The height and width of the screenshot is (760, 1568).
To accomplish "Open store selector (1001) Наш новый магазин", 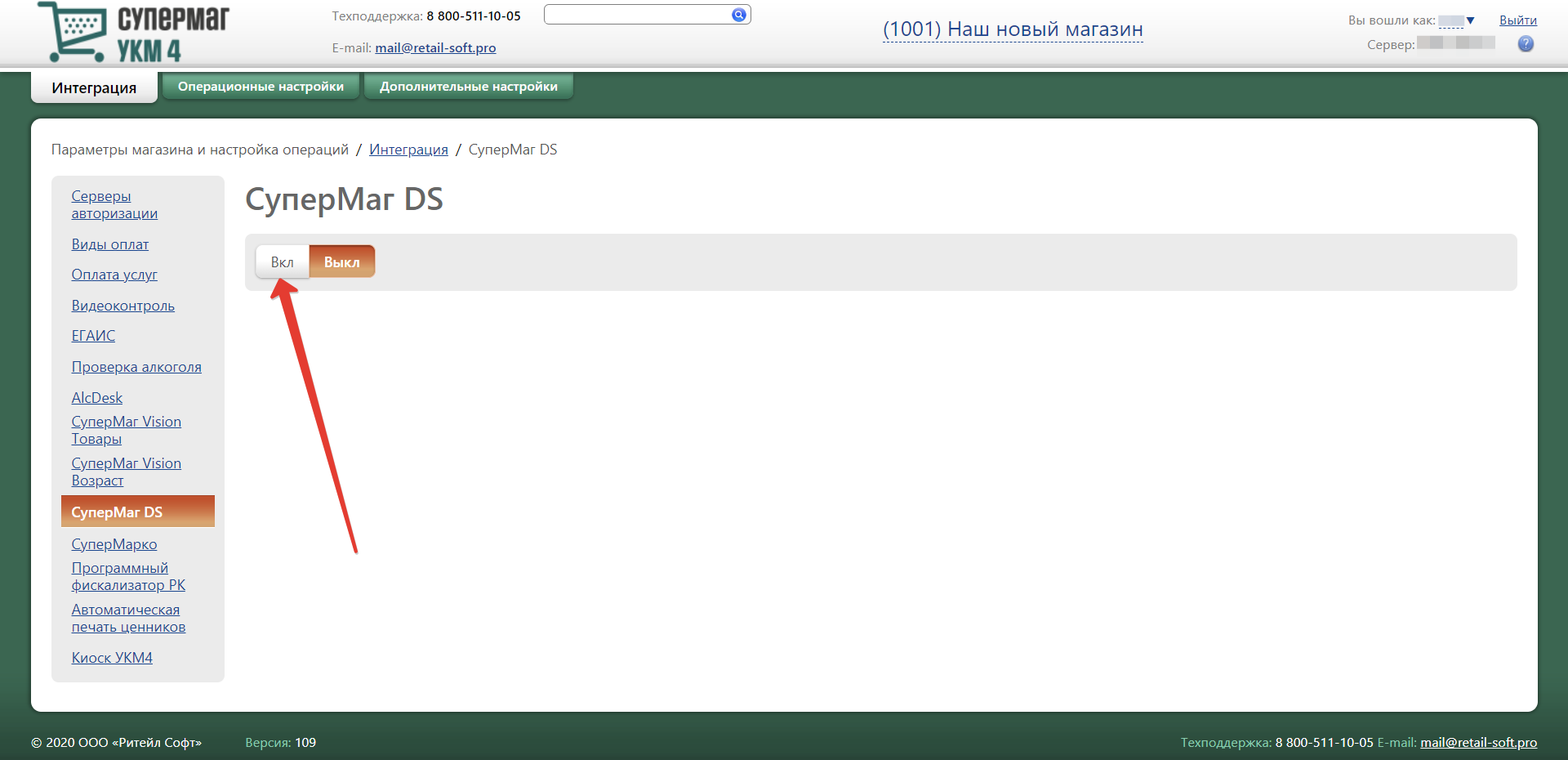I will click(x=1013, y=29).
